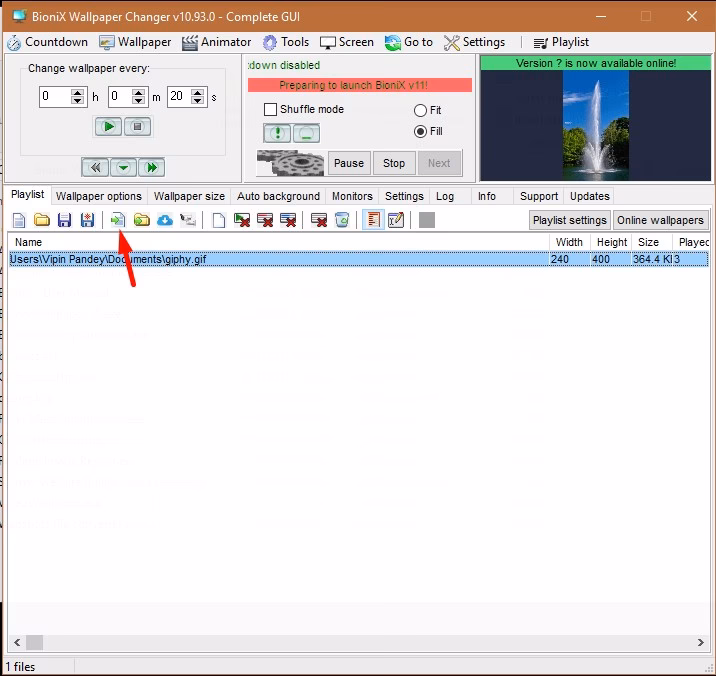Image resolution: width=716 pixels, height=676 pixels.
Task: Click the recycle bin icon
Action: (342, 221)
